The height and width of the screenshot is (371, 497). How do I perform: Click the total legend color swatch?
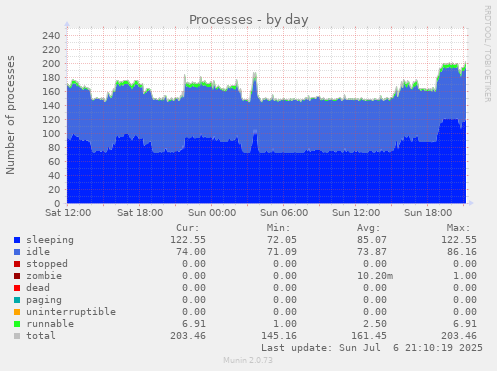coord(17,336)
